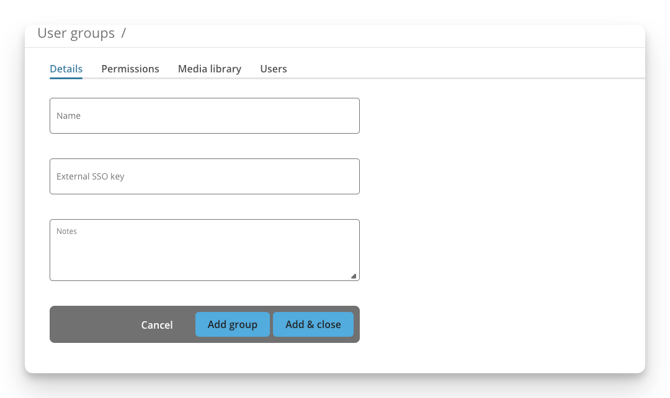670x398 pixels.
Task: Click the Add & close button
Action: pyautogui.click(x=313, y=324)
